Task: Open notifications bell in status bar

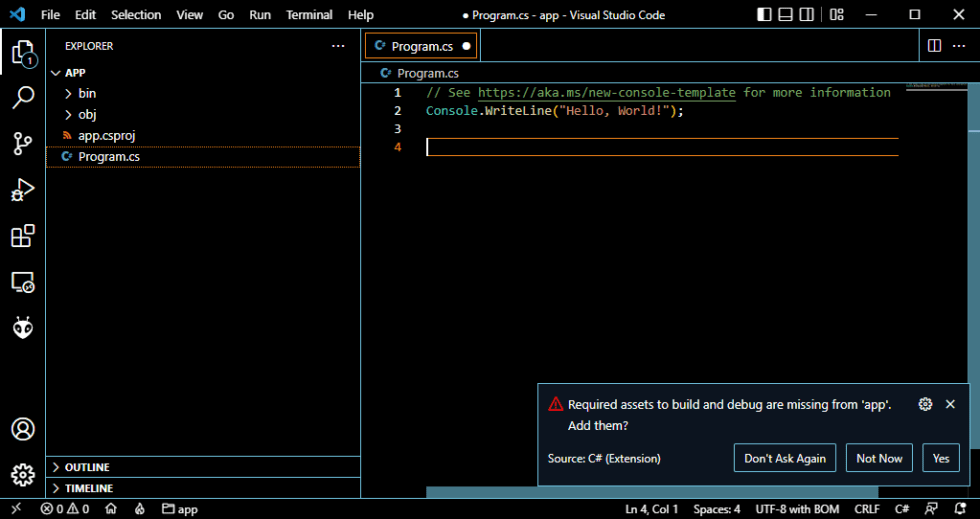Action: coord(960,509)
